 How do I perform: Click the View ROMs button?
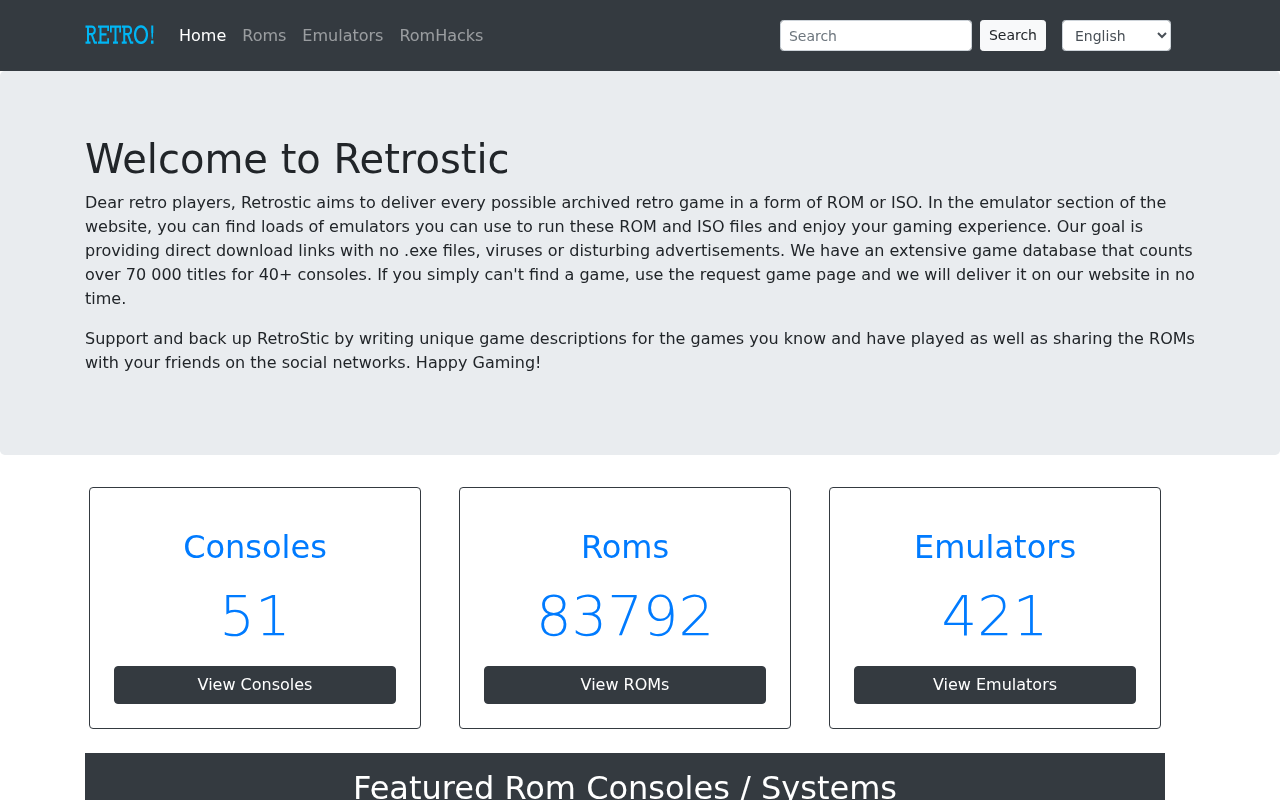[625, 685]
